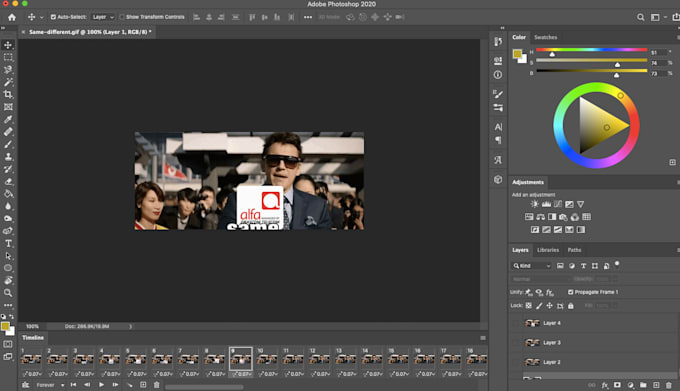Go to first frame of animation
The image size is (680, 391).
(73, 385)
